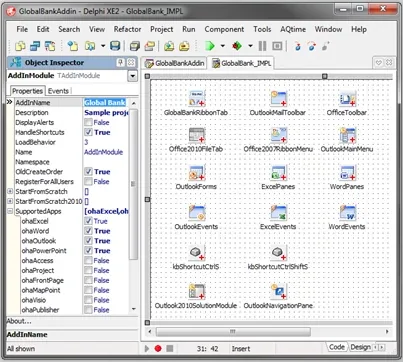Click the About... link
The width and height of the screenshot is (403, 362).
[x=19, y=321]
